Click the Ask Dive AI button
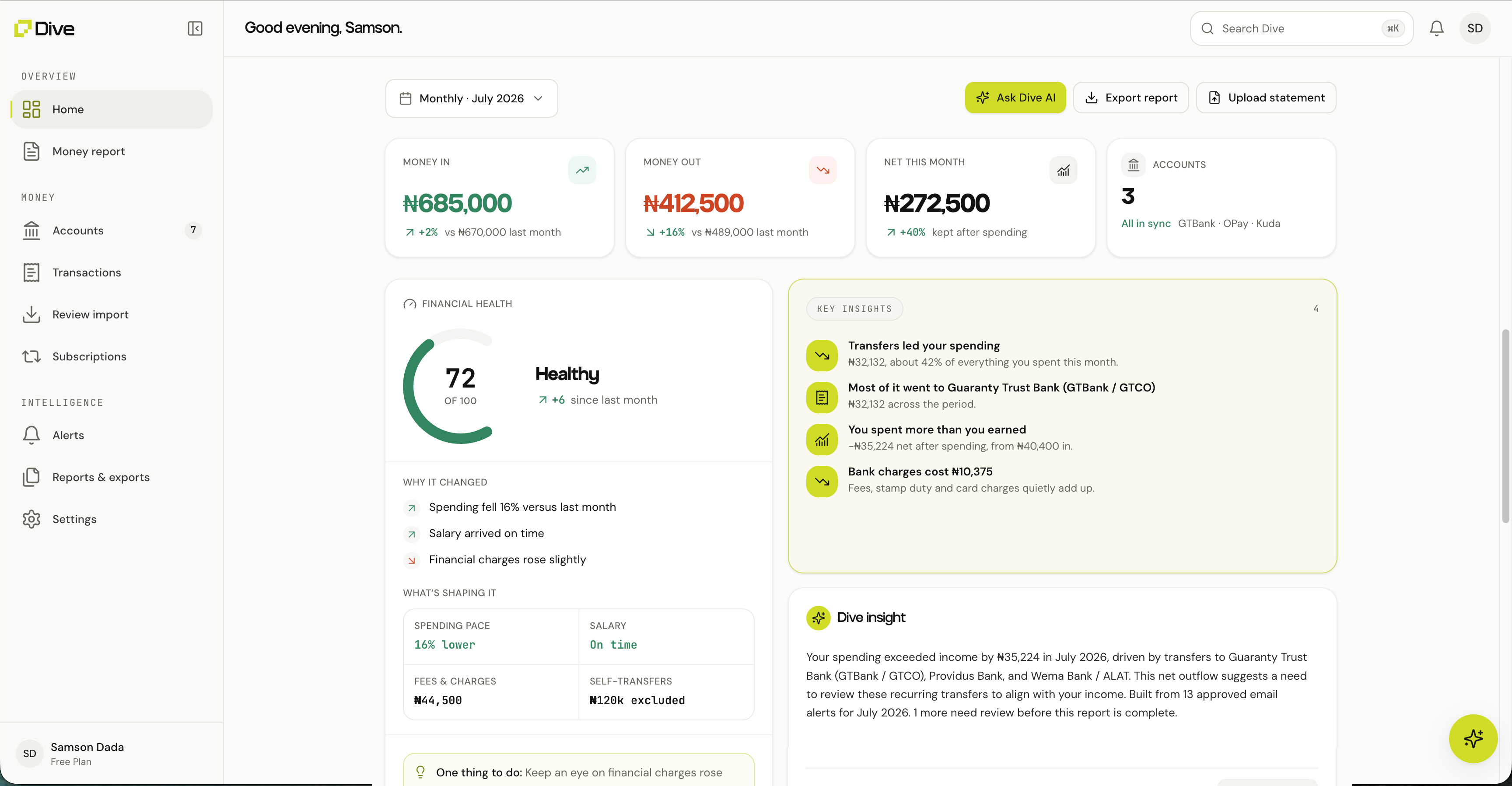1512x786 pixels. point(1015,98)
